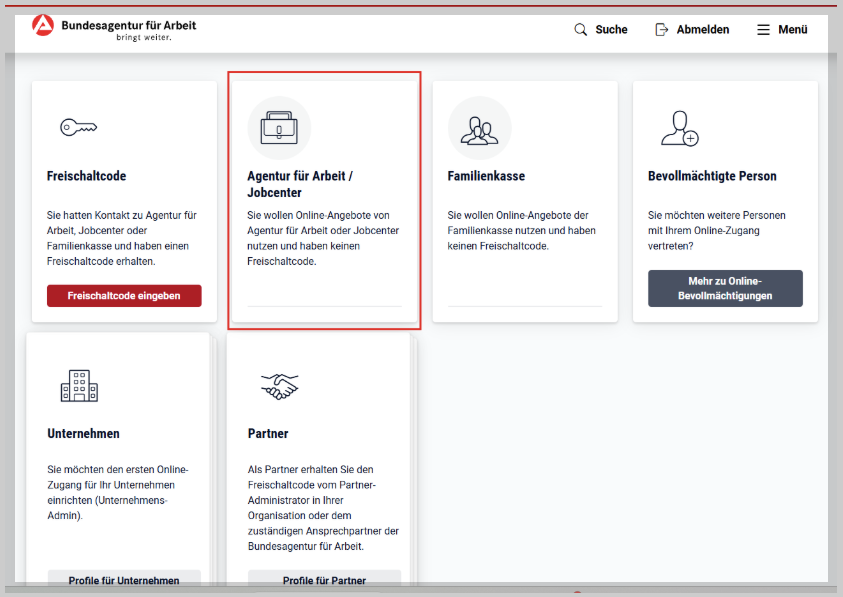The width and height of the screenshot is (843, 597).
Task: Click description 'Sie wollen Online-Angebote von Agentur'
Action: pos(323,238)
